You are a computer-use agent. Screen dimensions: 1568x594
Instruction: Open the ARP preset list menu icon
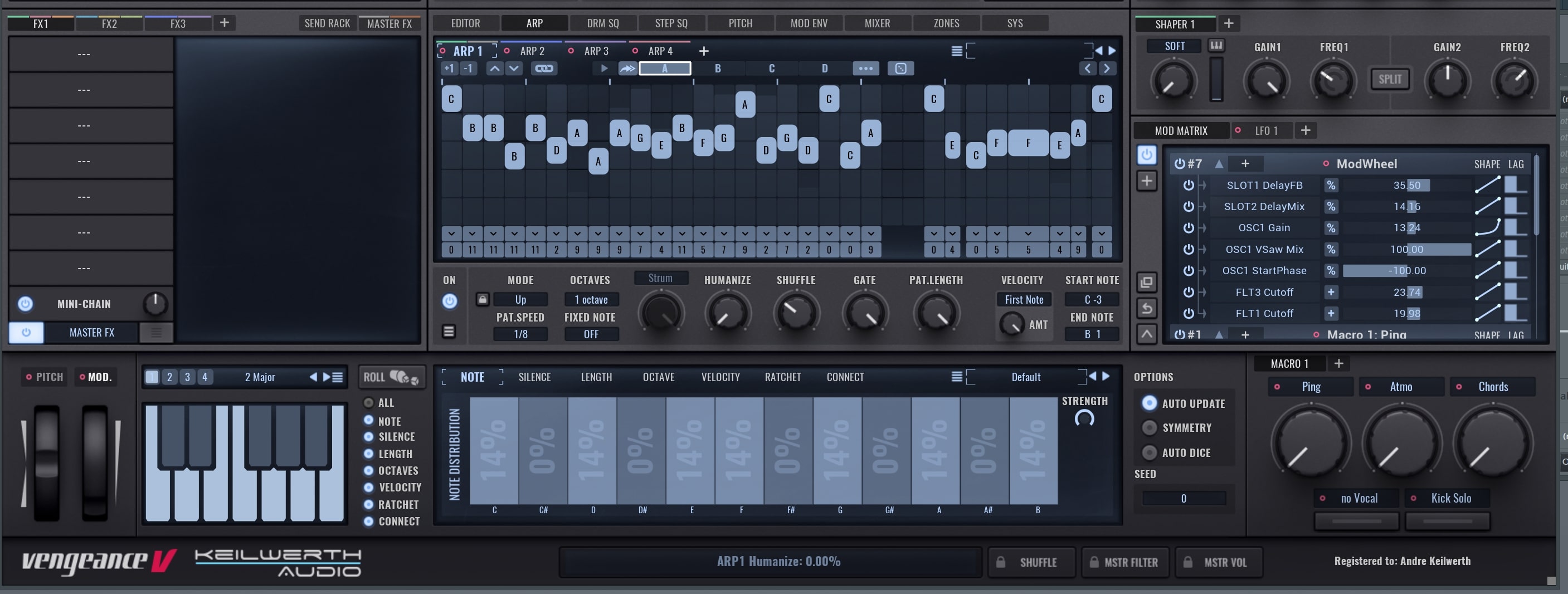[x=956, y=51]
